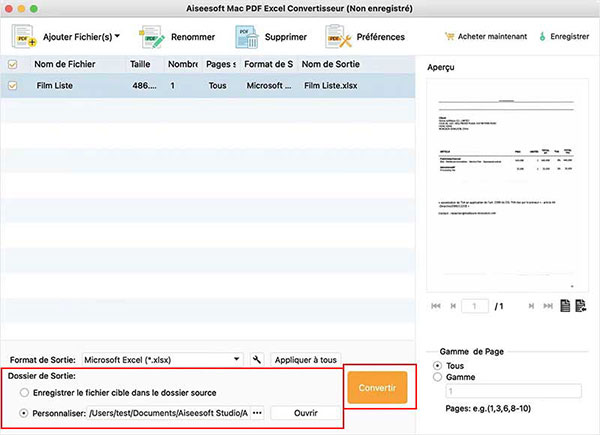Click the Ajouter Fichier(s) PDF plus icon
This screenshot has height=435, width=600.
point(24,37)
